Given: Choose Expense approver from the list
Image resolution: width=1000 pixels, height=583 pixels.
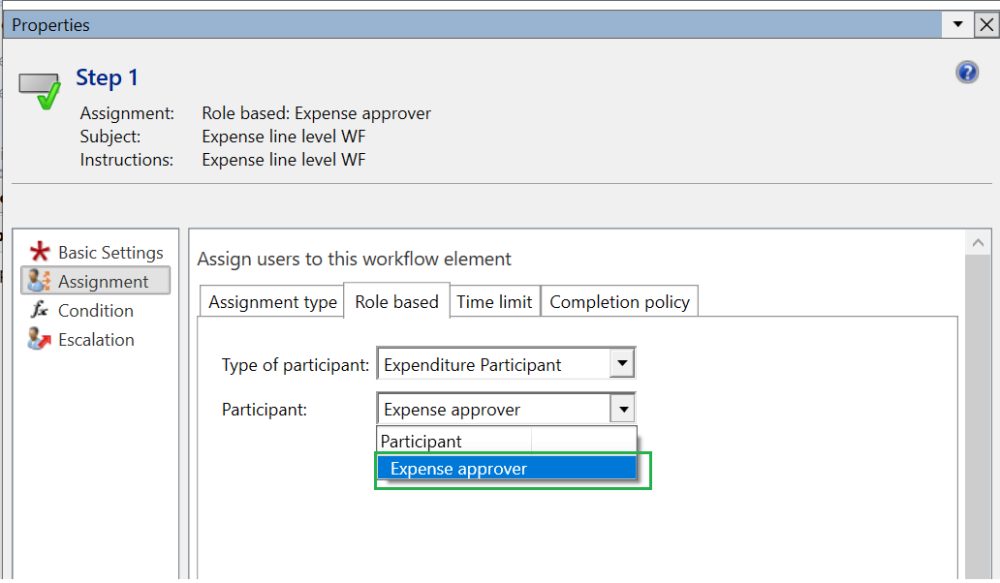Looking at the screenshot, I should 459,469.
